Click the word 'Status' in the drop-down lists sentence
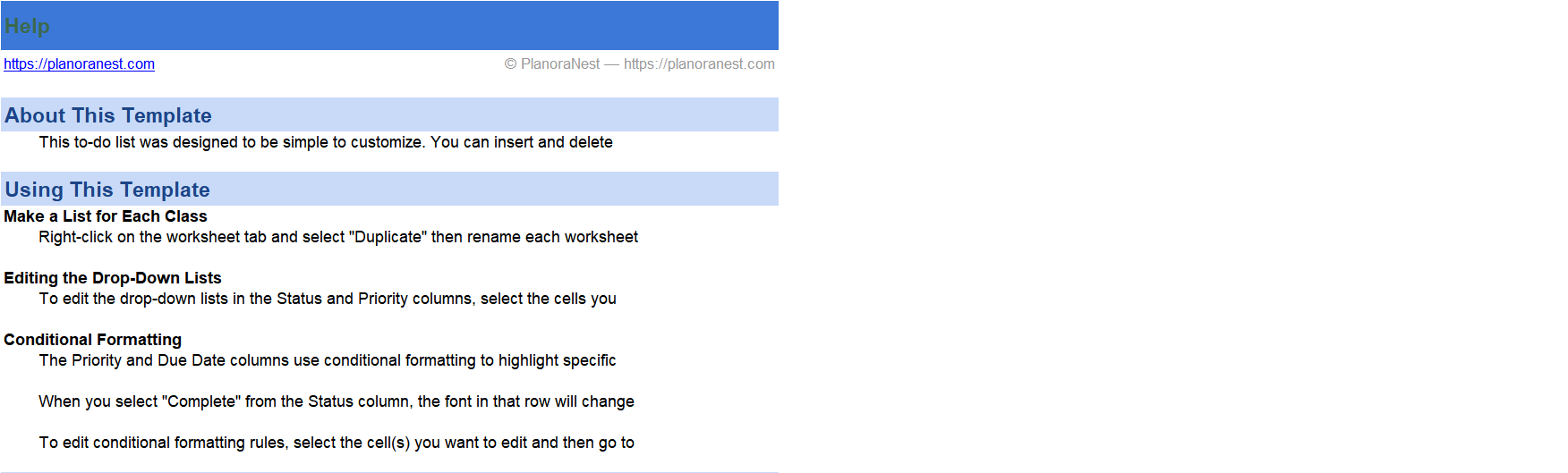Viewport: 1568px width, 473px height. pyautogui.click(x=299, y=299)
